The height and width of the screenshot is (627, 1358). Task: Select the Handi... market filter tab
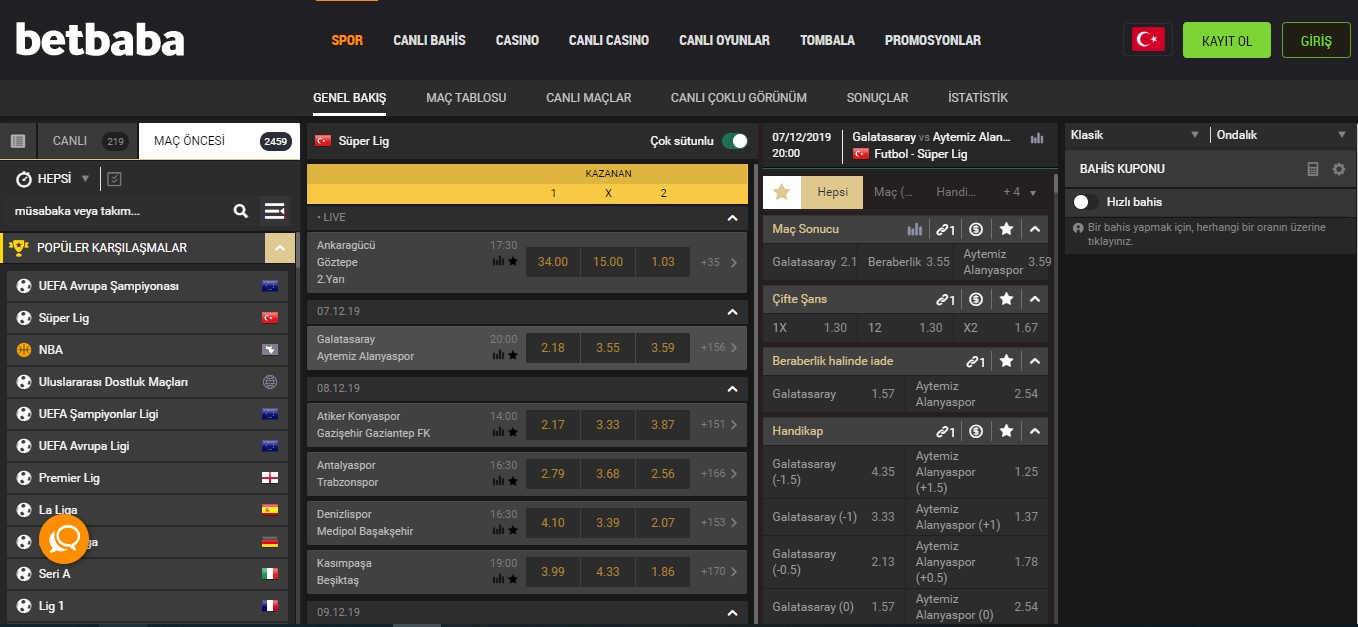955,192
